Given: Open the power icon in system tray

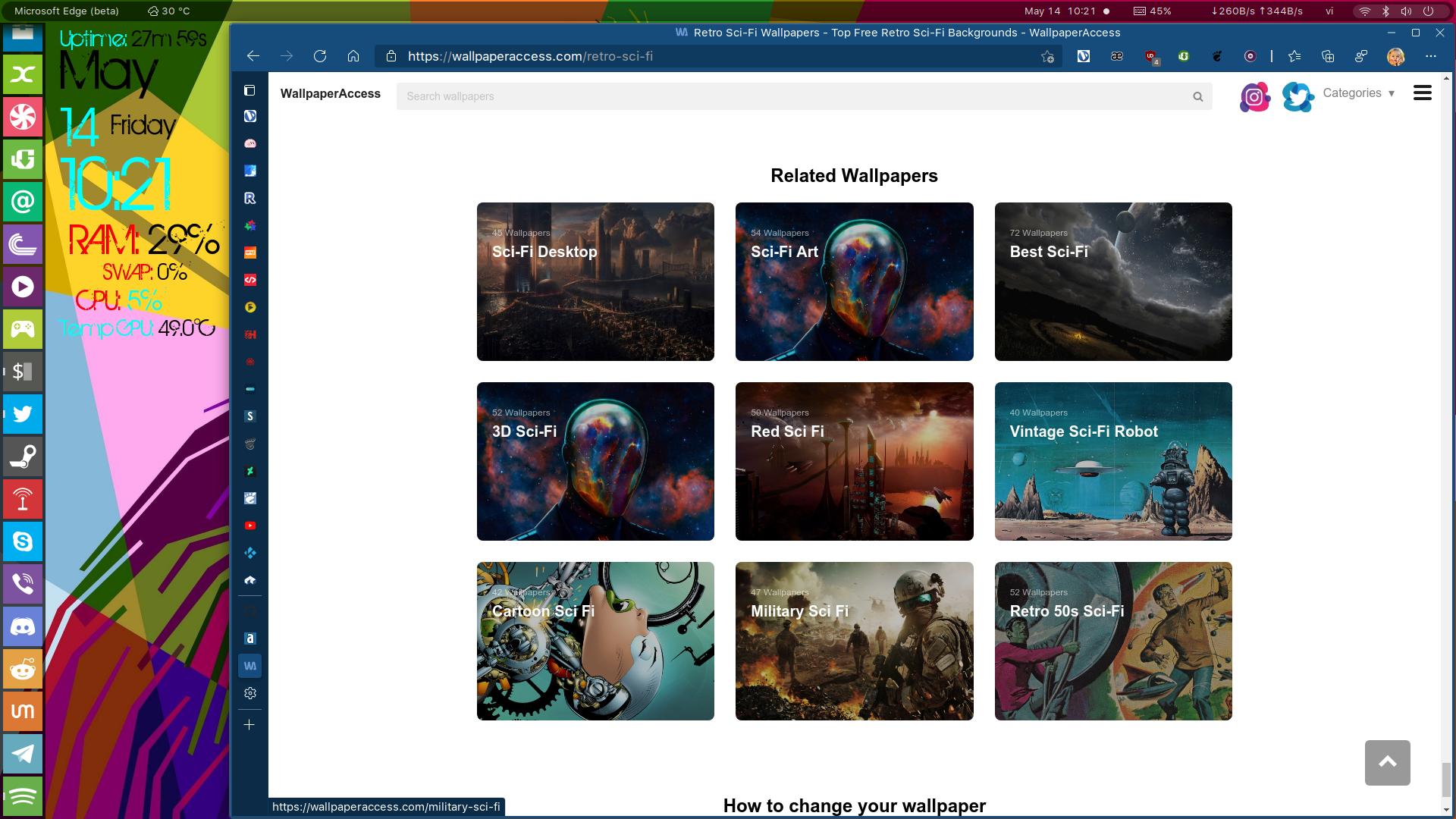Looking at the screenshot, I should click(1428, 11).
